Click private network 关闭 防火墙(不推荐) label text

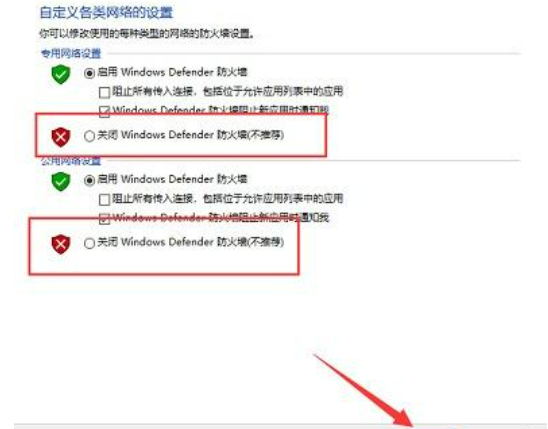click(x=190, y=135)
